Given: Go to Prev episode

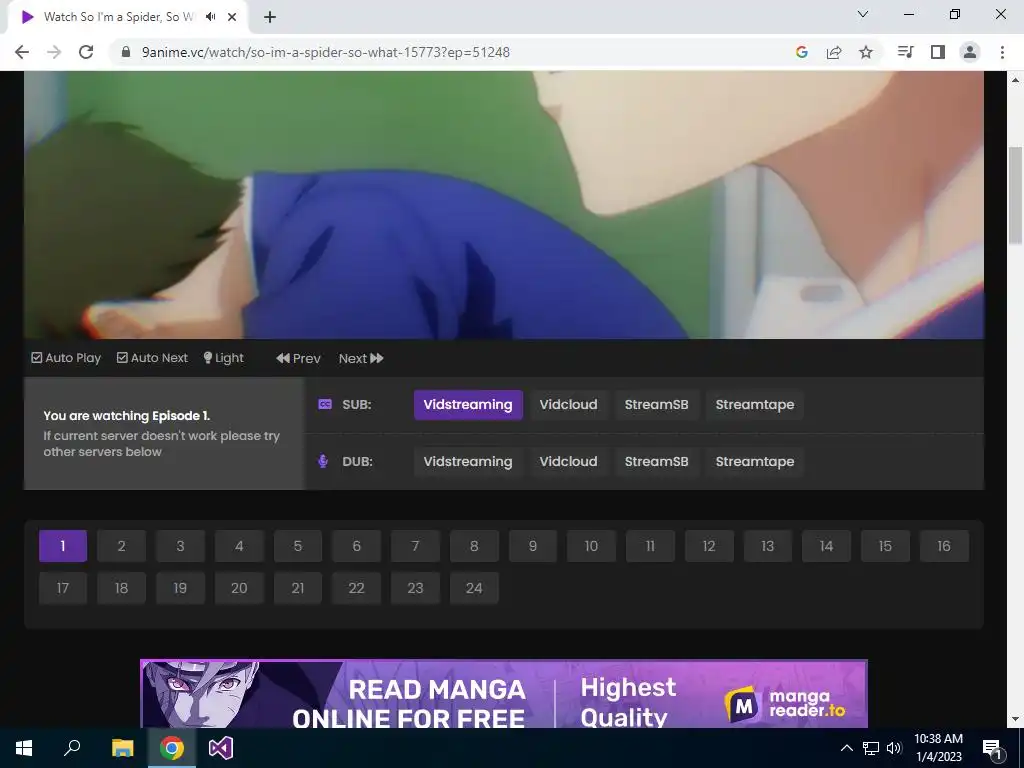Looking at the screenshot, I should (x=298, y=359).
